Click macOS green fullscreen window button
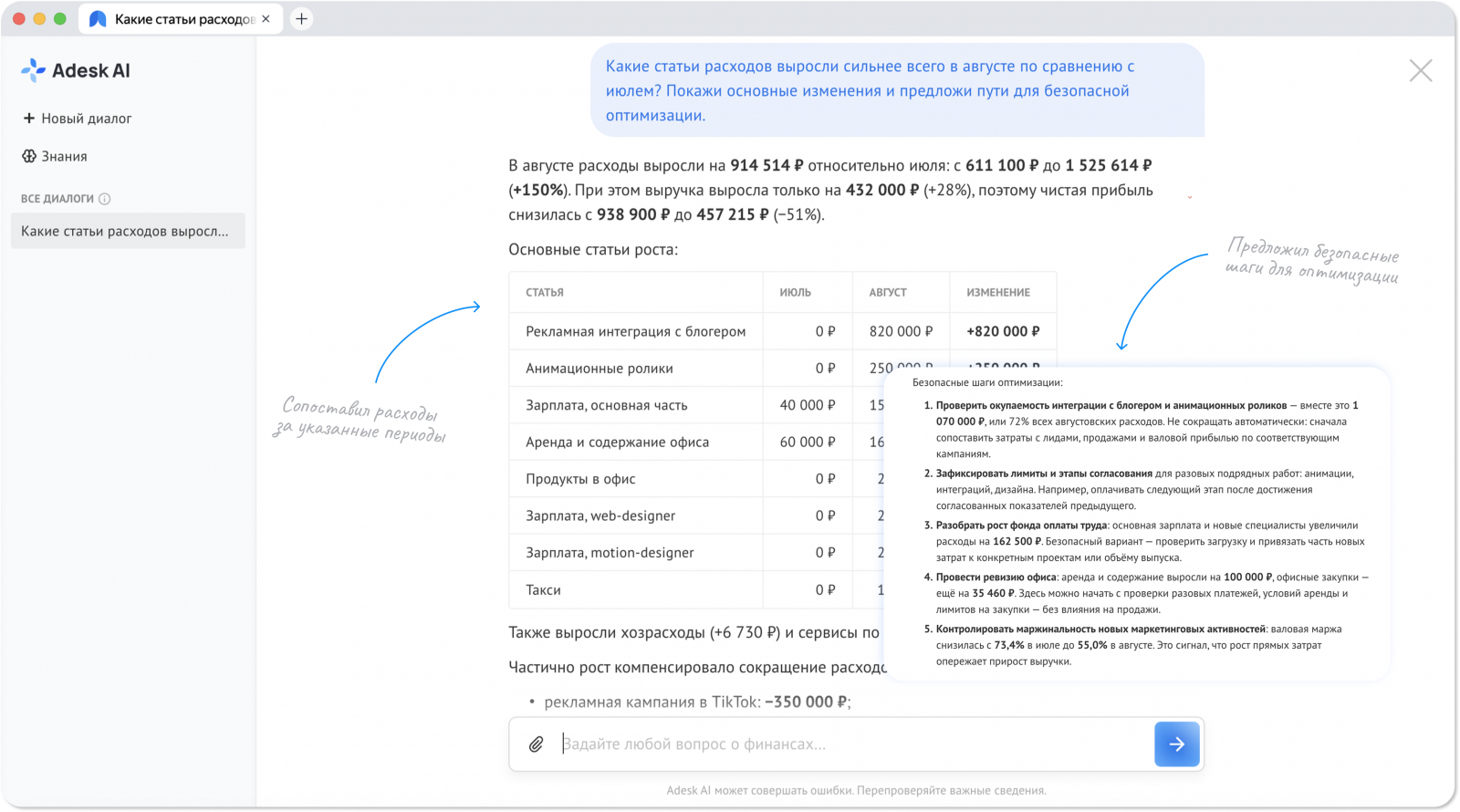 click(60, 19)
